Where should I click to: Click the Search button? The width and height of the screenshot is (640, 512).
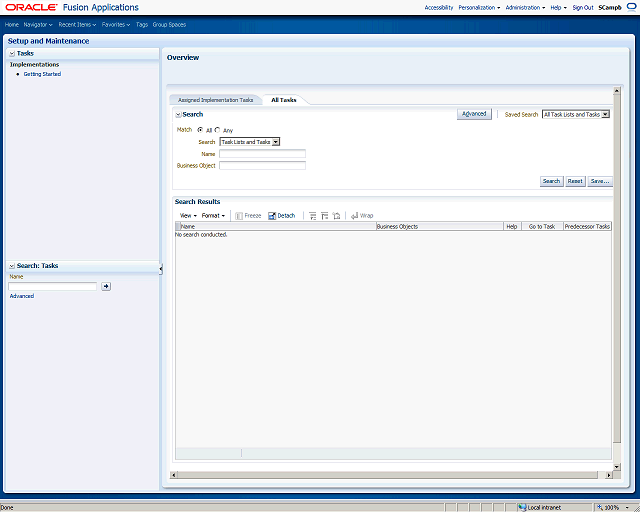coord(551,181)
